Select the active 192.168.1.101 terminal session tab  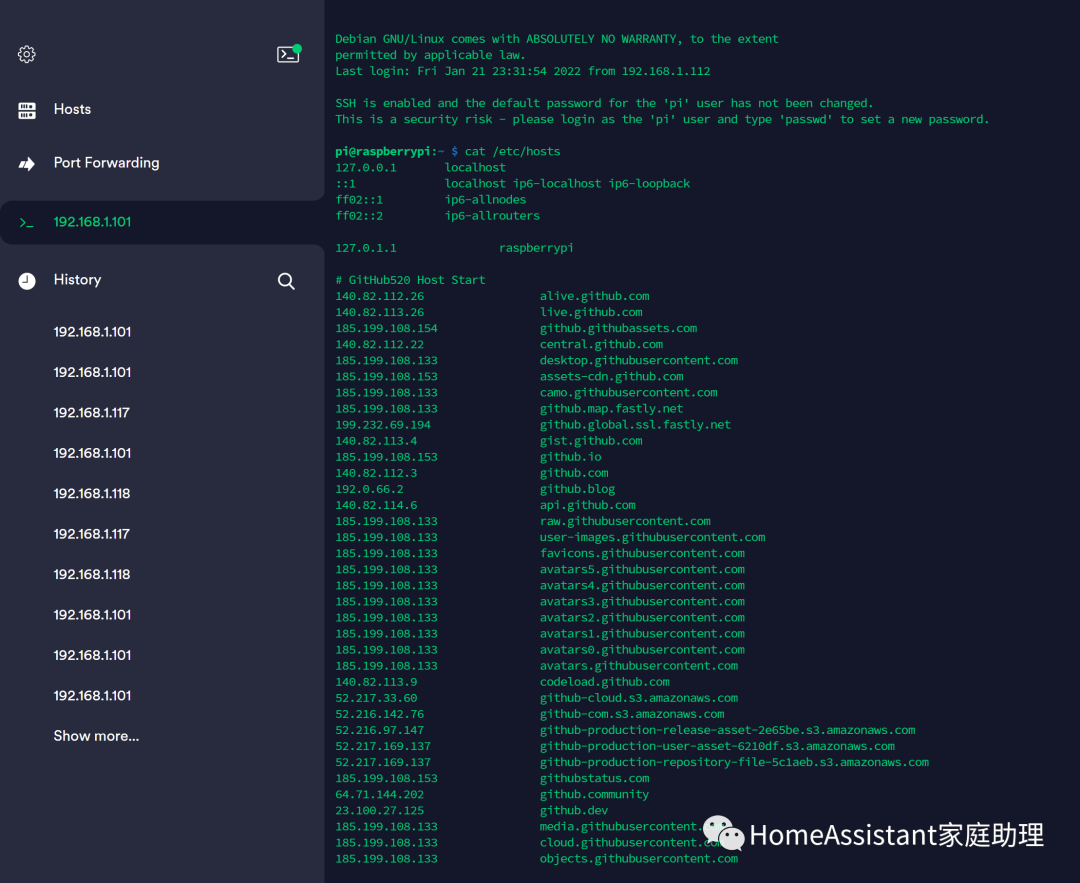click(x=162, y=222)
